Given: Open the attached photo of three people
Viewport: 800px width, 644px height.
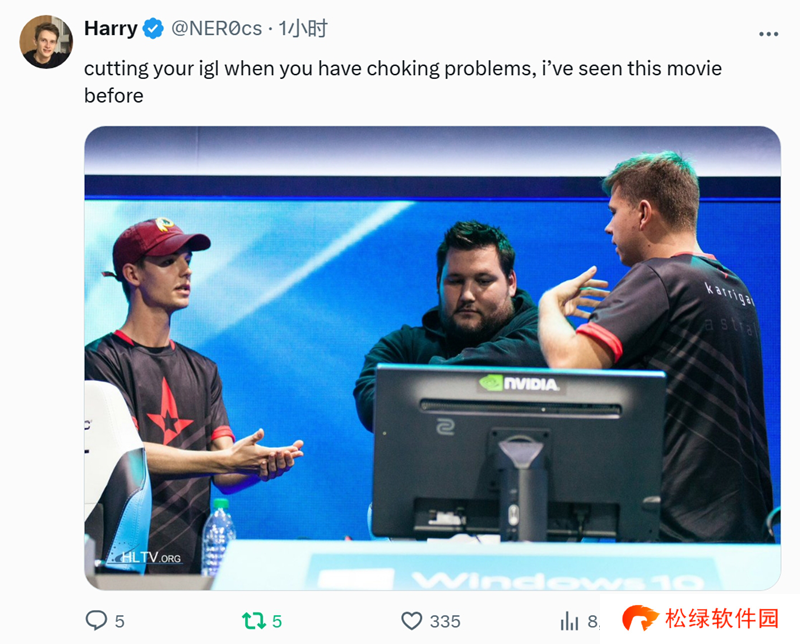Looking at the screenshot, I should coord(432,358).
